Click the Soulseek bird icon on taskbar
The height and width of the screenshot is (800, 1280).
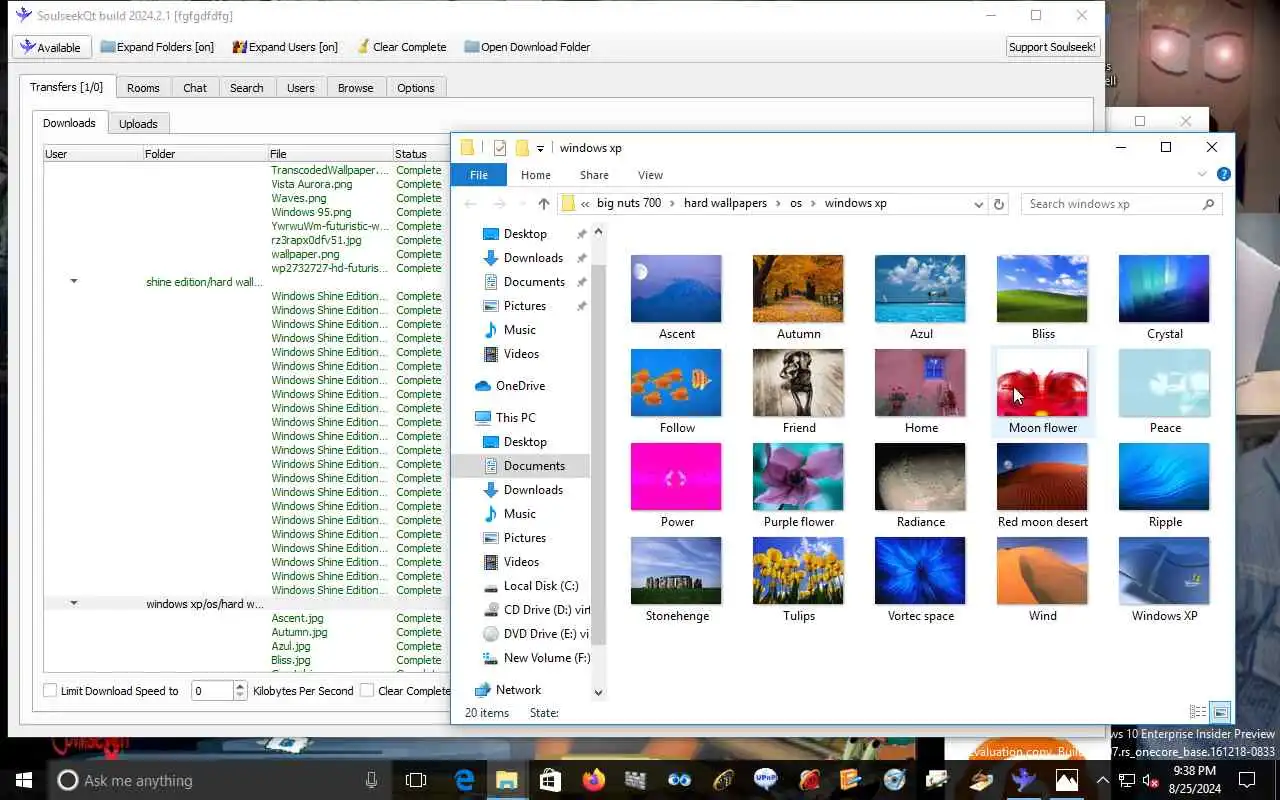pos(1023,780)
